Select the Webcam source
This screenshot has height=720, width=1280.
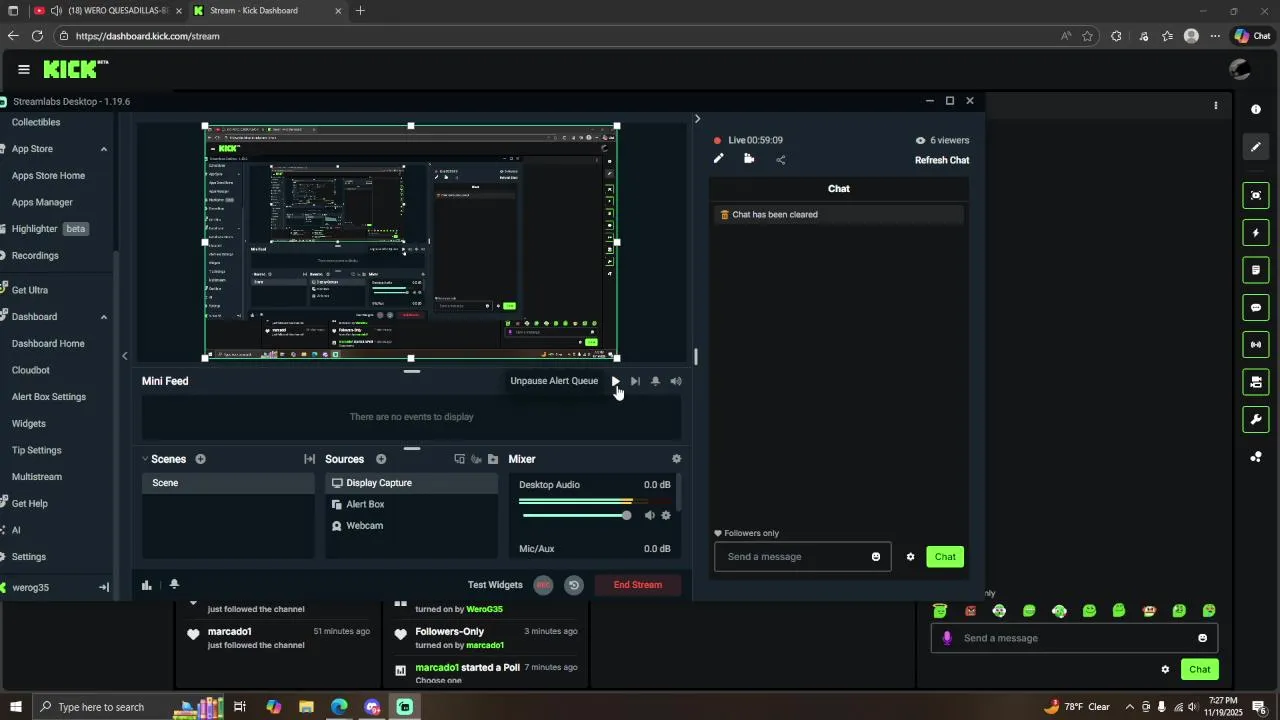pyautogui.click(x=411, y=526)
